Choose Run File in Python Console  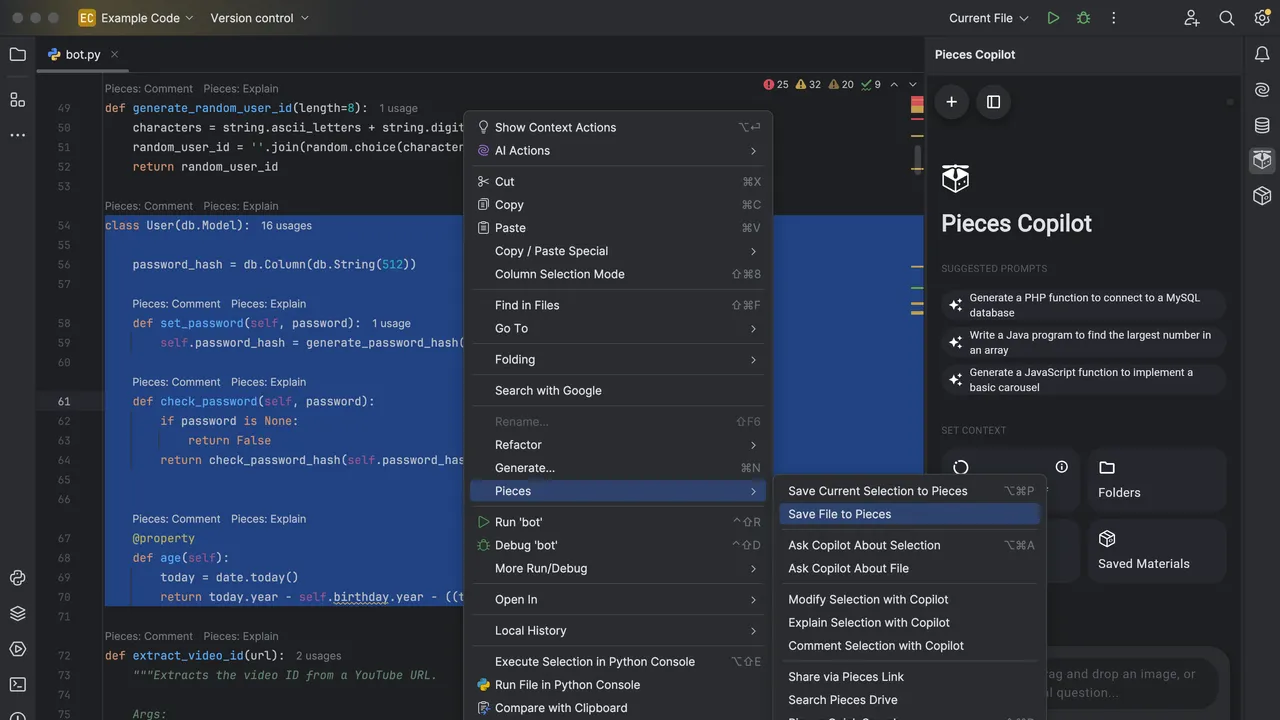[x=619, y=684]
